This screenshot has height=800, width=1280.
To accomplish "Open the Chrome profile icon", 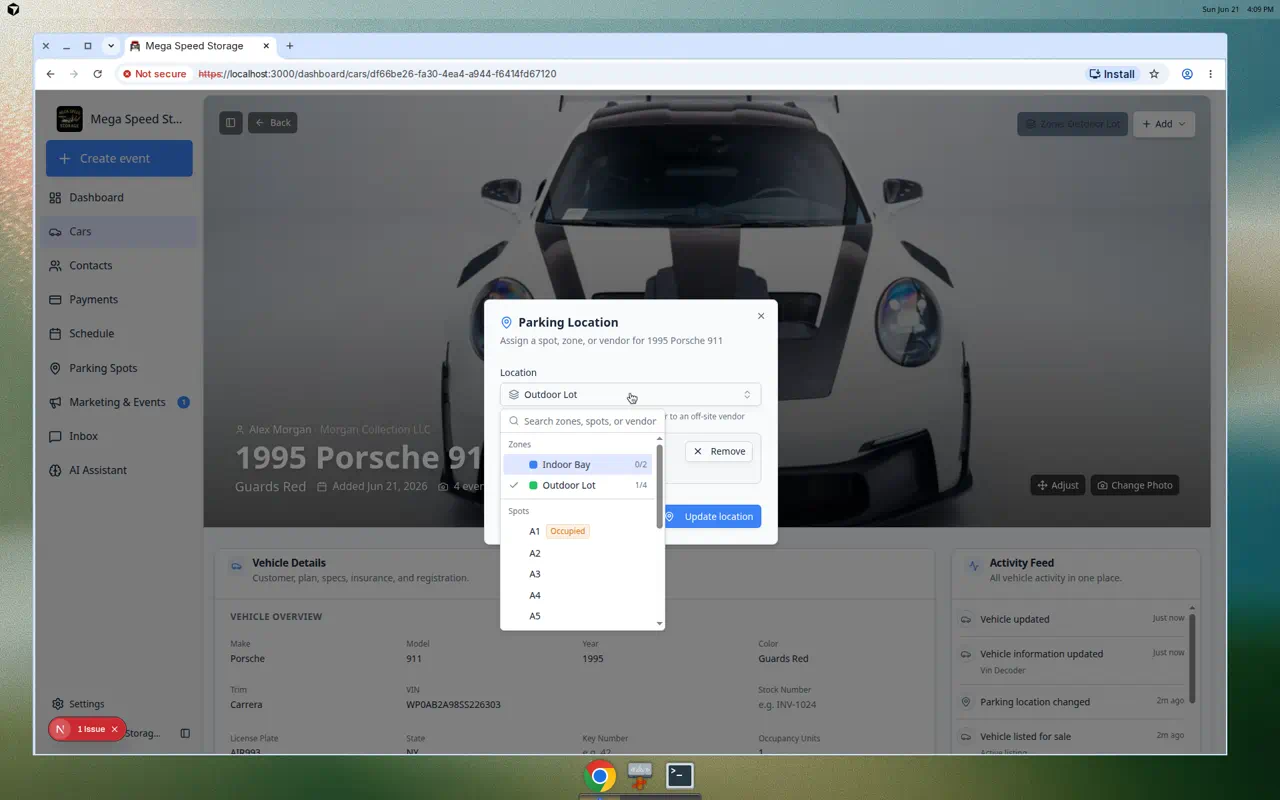I will (x=1187, y=74).
